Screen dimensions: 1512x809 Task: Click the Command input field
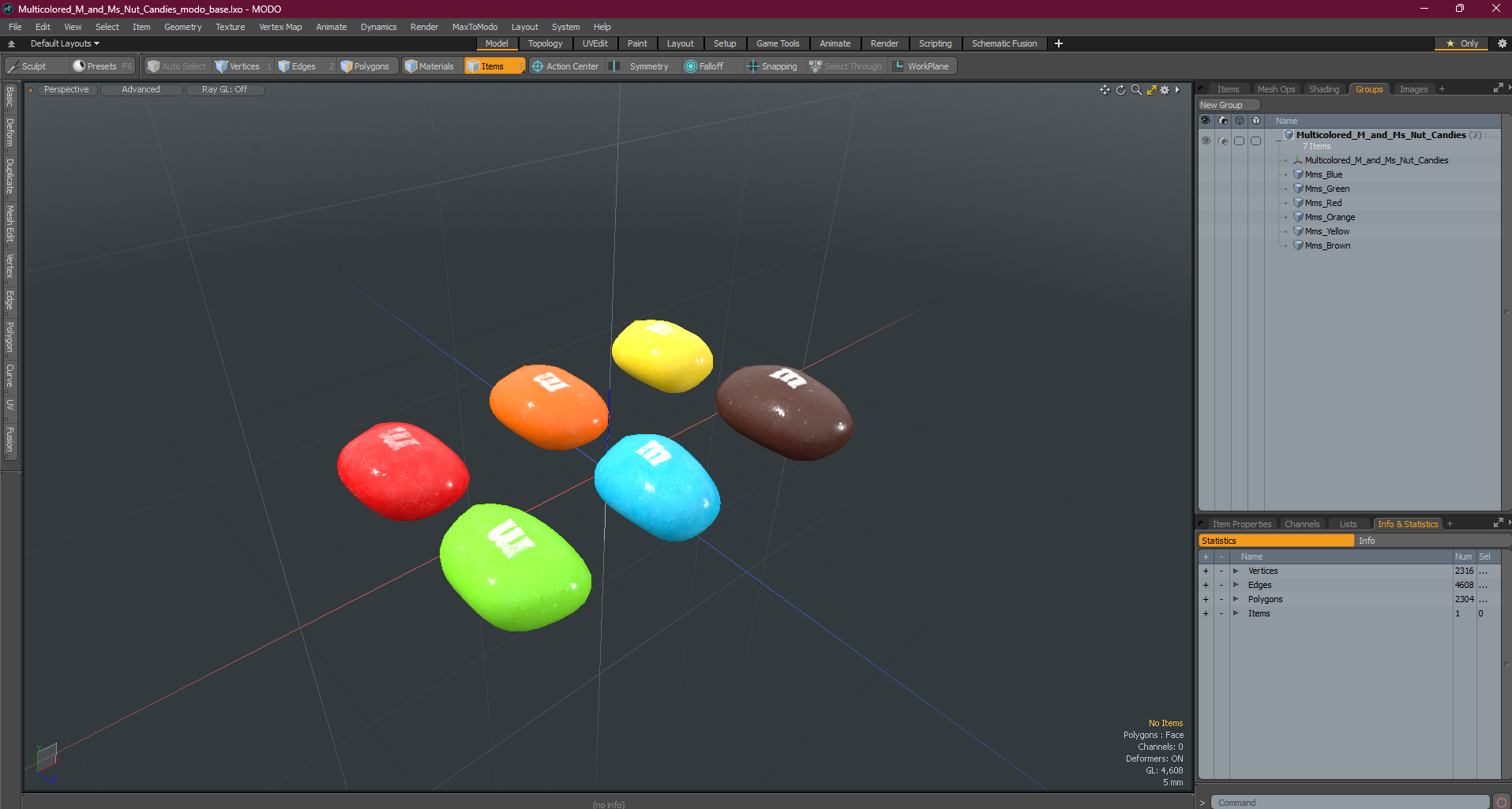click(1350, 803)
